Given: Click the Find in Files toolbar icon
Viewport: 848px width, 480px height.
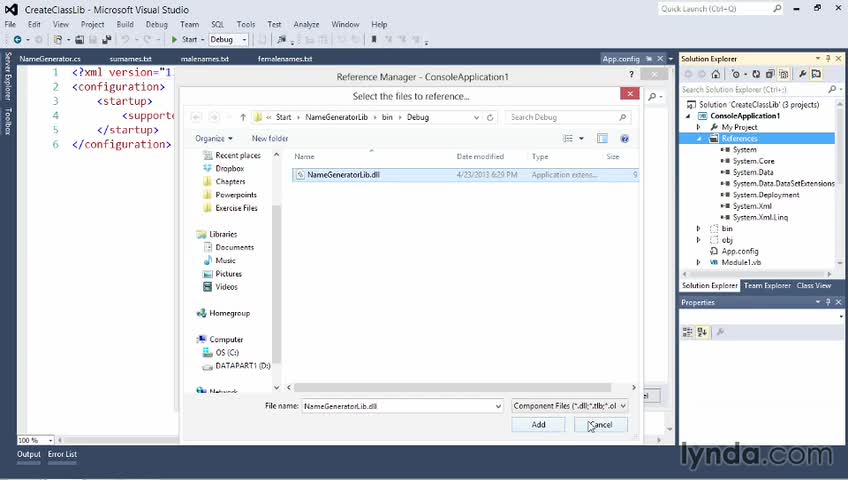Looking at the screenshot, I should click(x=281, y=39).
